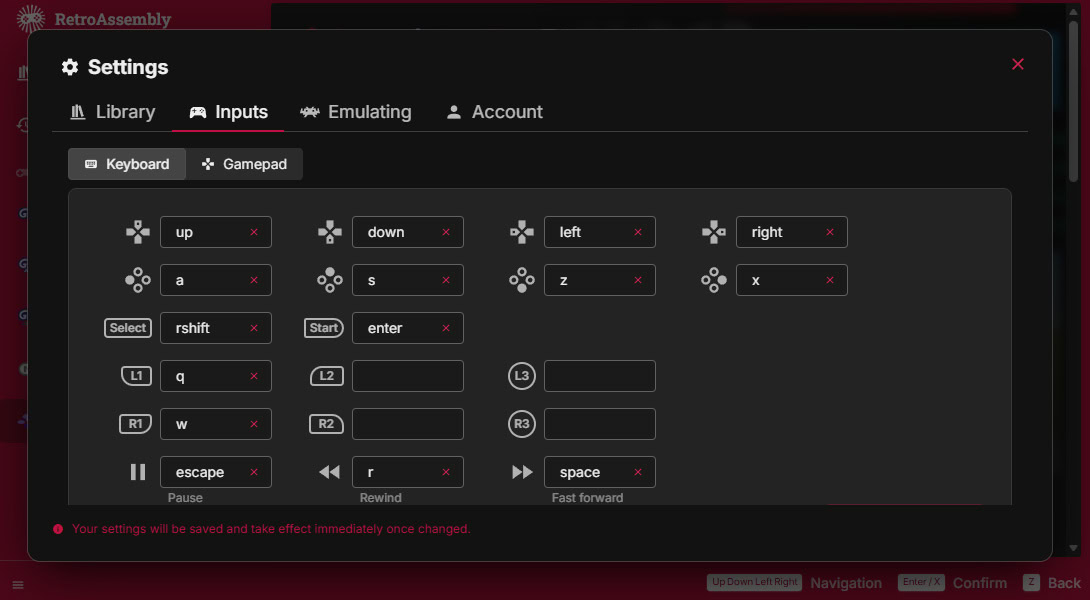This screenshot has height=600, width=1090.
Task: Click the face buttons icon beside the z binding
Action: point(521,280)
